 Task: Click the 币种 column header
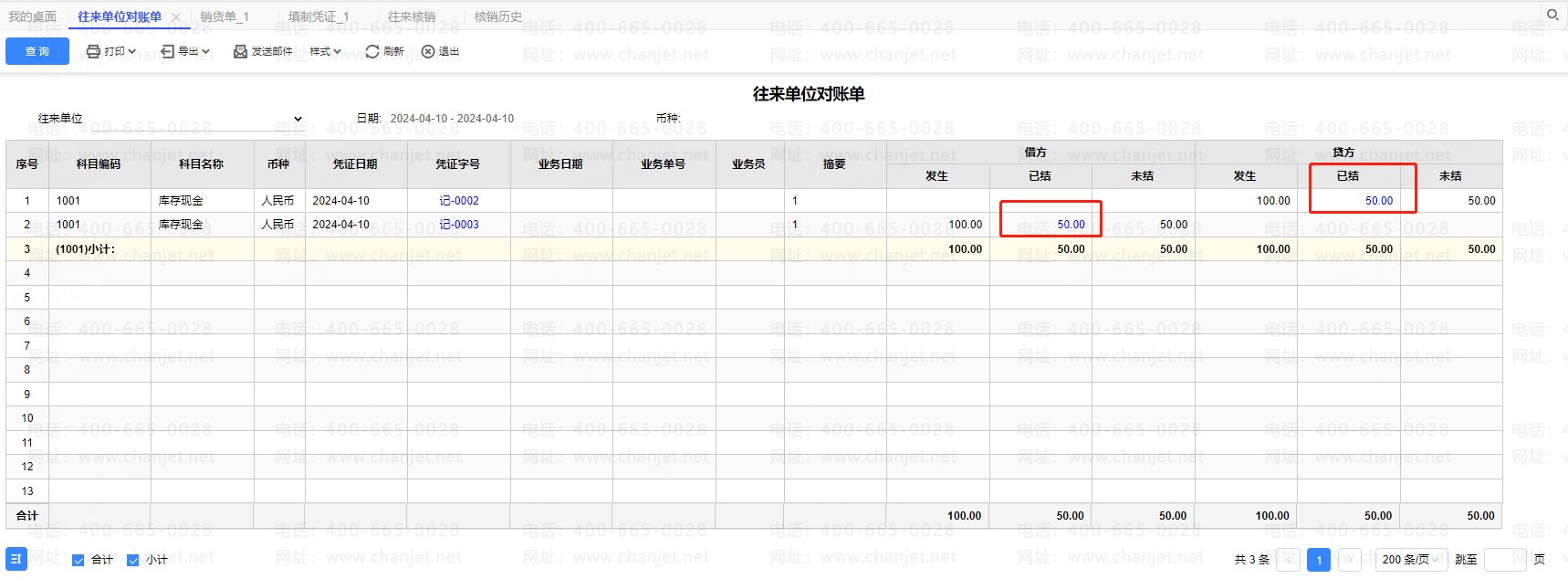278,164
